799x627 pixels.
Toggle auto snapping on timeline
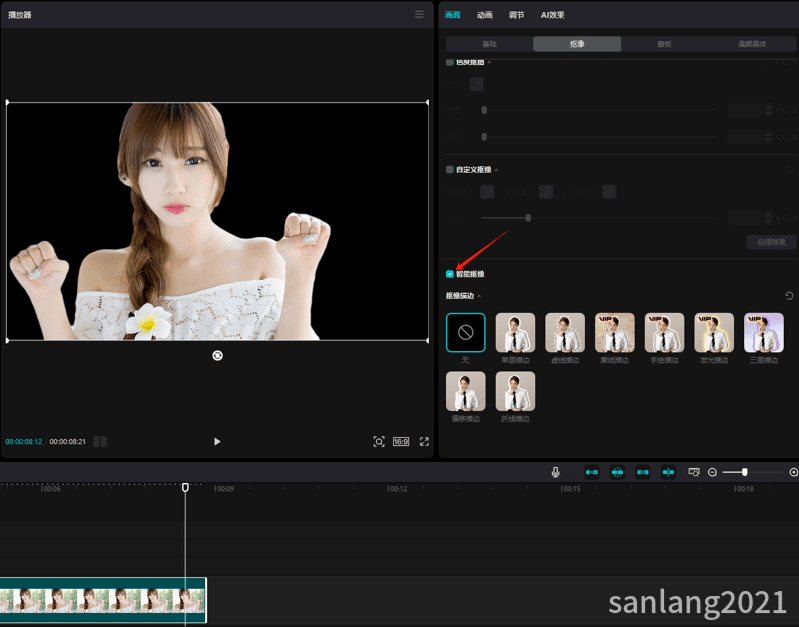click(617, 472)
